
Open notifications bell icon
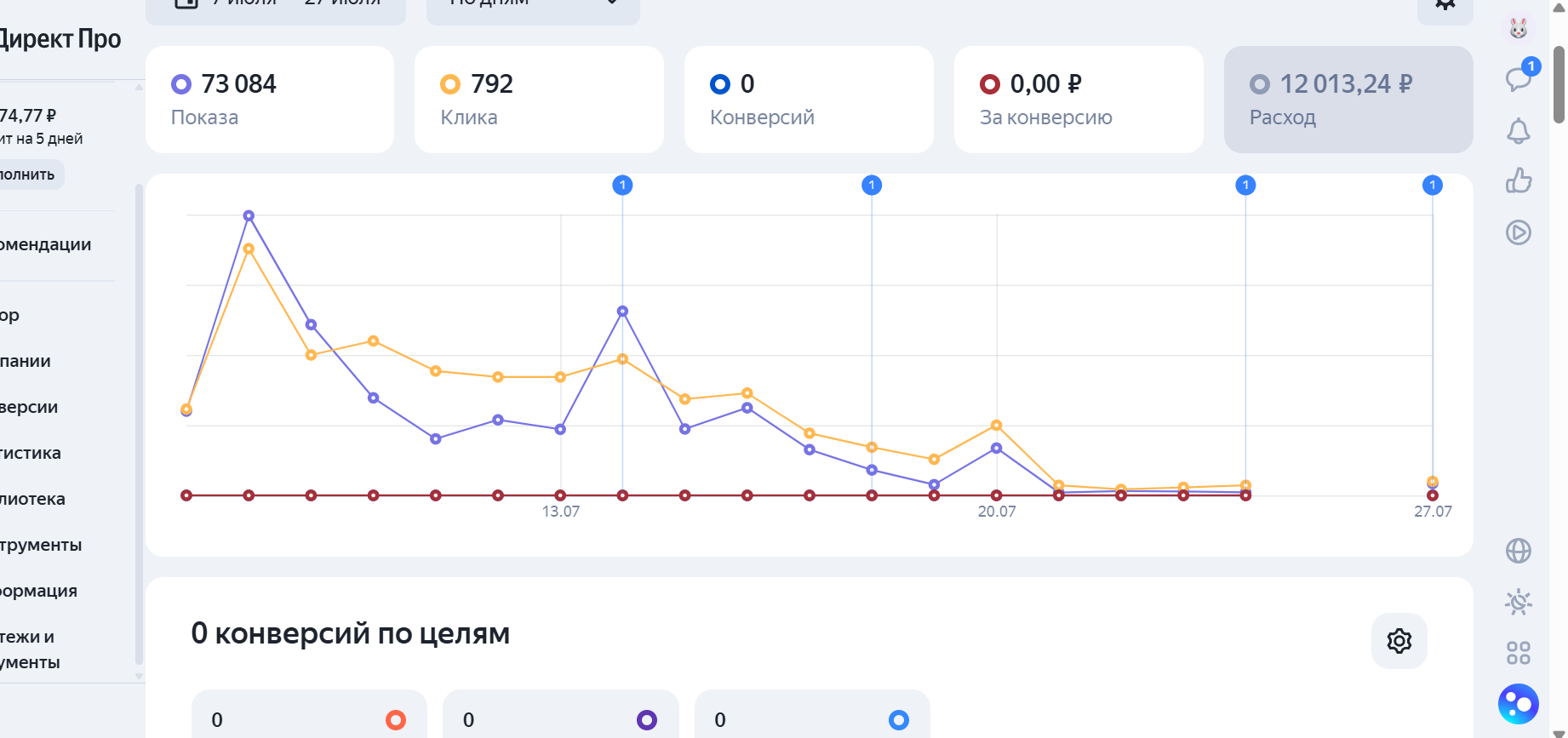pyautogui.click(x=1519, y=131)
